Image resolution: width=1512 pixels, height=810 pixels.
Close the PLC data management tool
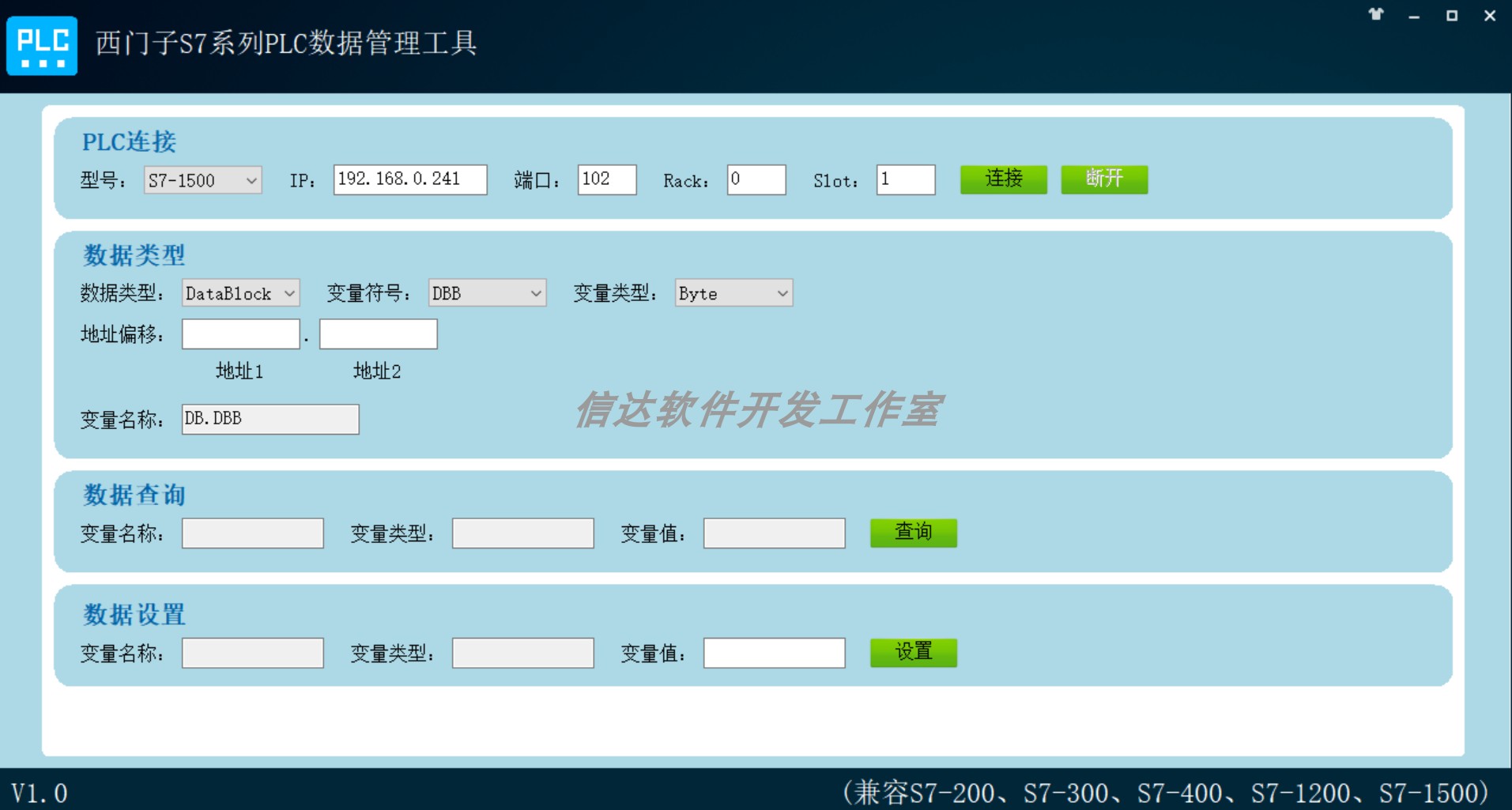tap(1490, 16)
